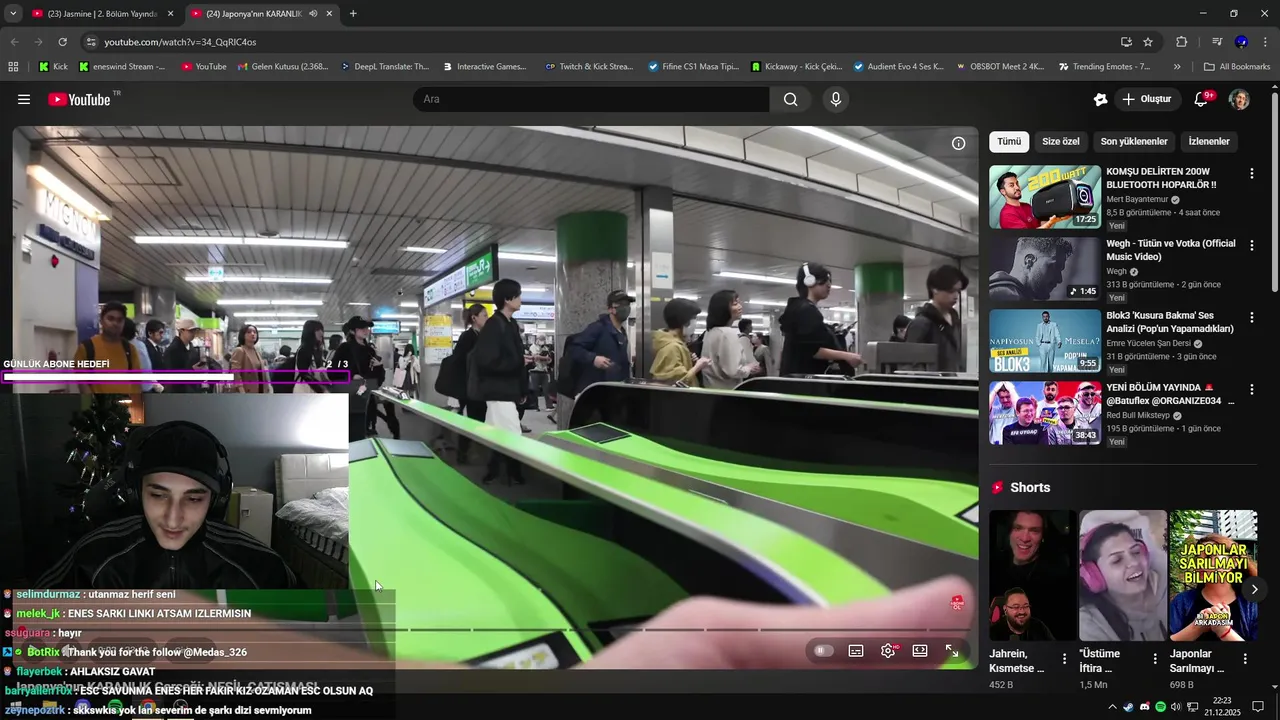The height and width of the screenshot is (720, 1280).
Task: Play the JAPONLAR SARILMAYI BİLMİYOR short
Action: (x=1213, y=575)
